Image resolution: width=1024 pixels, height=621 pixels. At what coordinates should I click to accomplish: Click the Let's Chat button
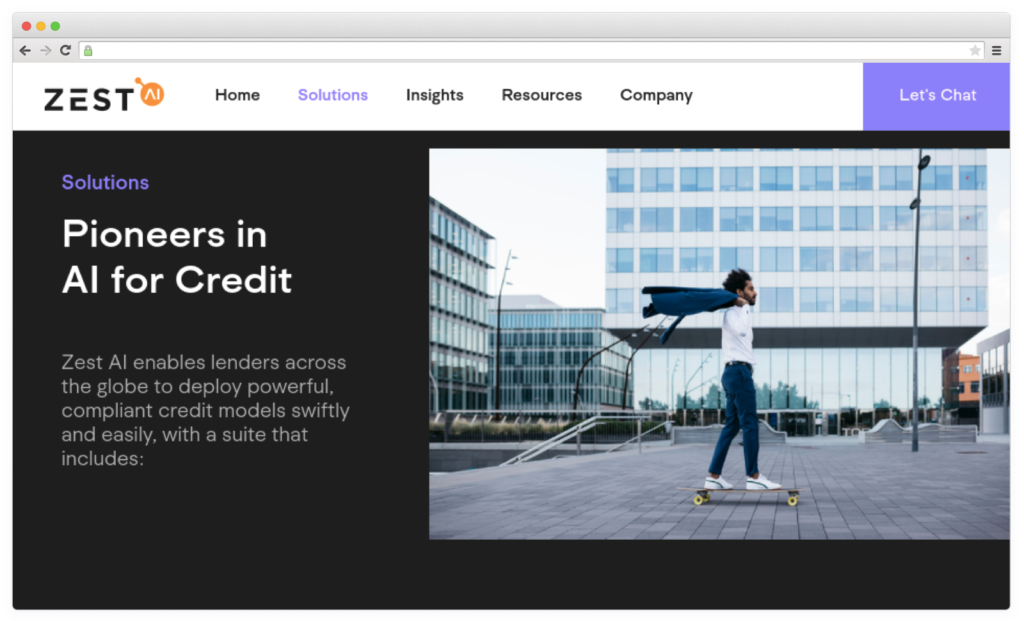tap(936, 97)
